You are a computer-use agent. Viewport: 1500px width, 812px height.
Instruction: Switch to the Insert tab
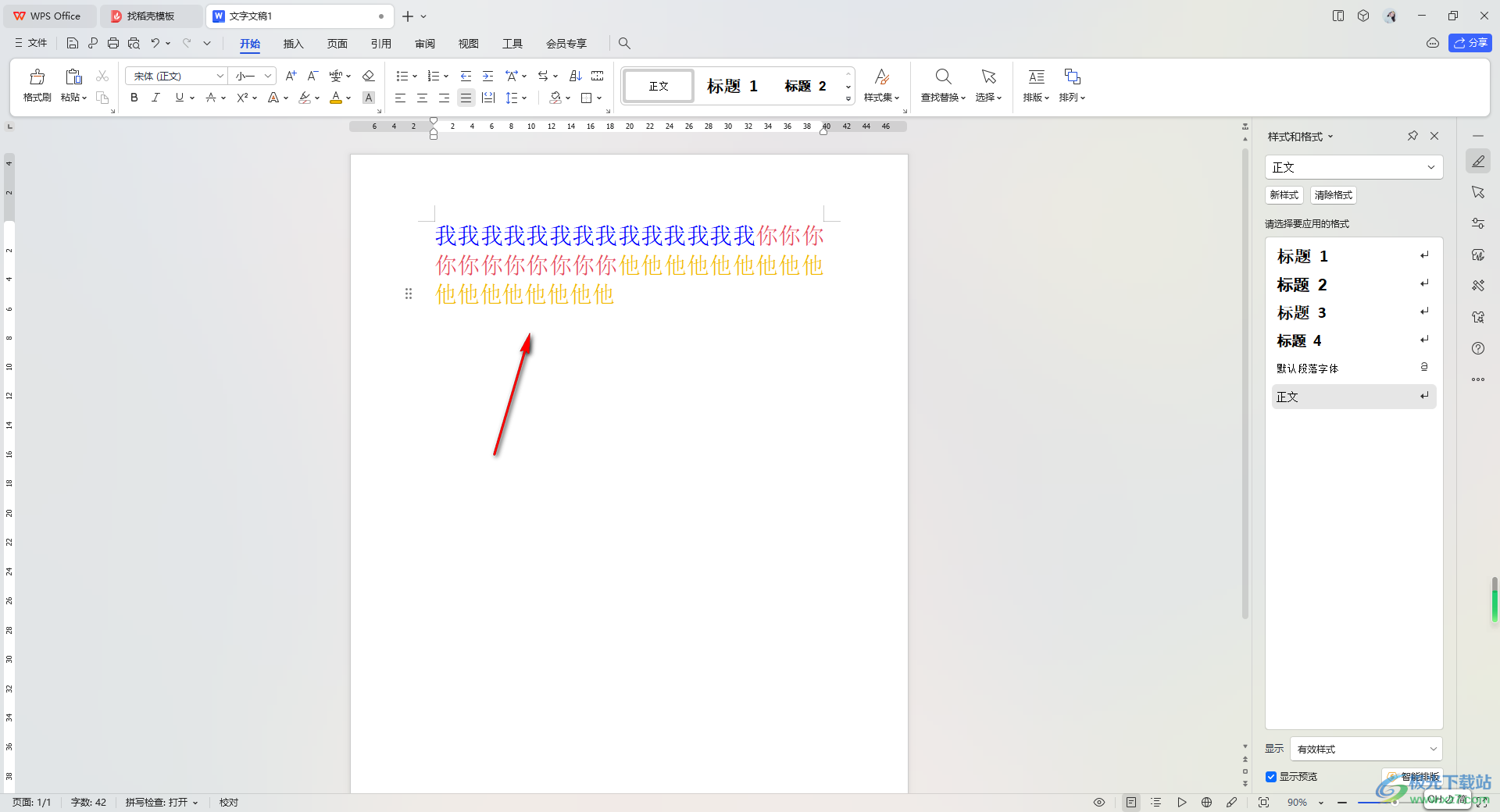293,43
